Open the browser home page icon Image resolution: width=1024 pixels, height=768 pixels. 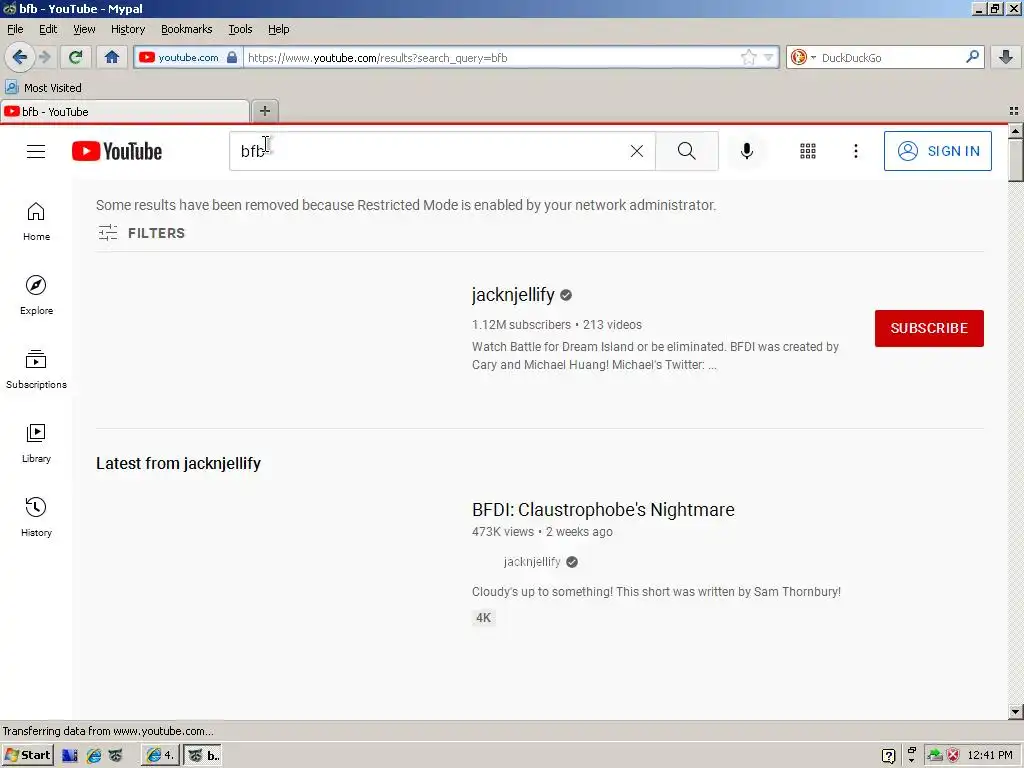112,57
